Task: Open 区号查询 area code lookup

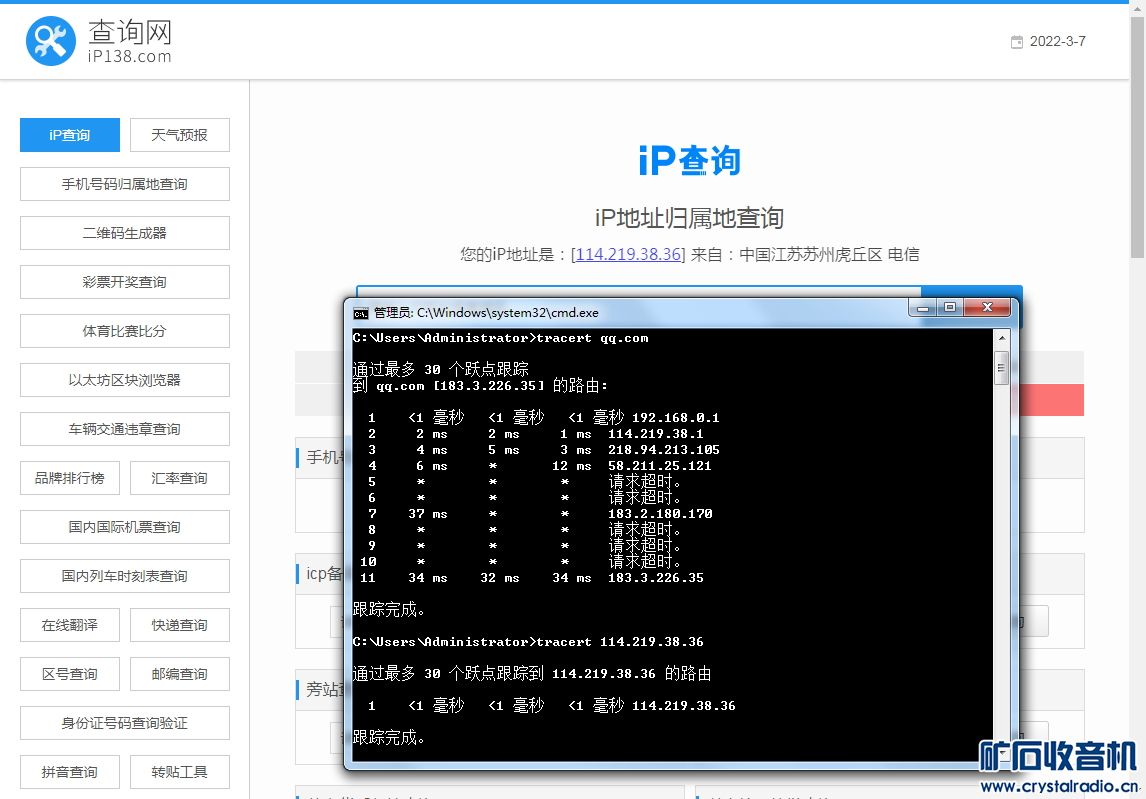Action: (x=69, y=674)
